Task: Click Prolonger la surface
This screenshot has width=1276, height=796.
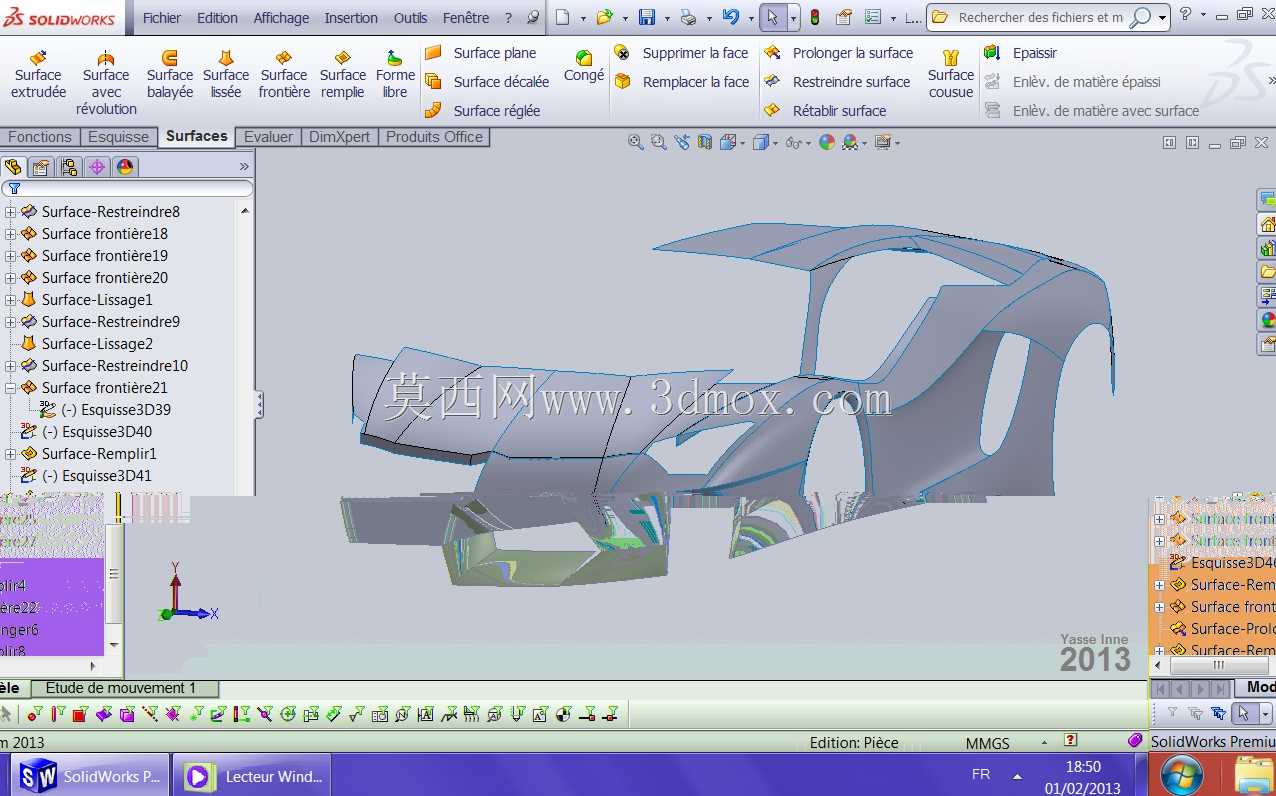Action: (839, 53)
